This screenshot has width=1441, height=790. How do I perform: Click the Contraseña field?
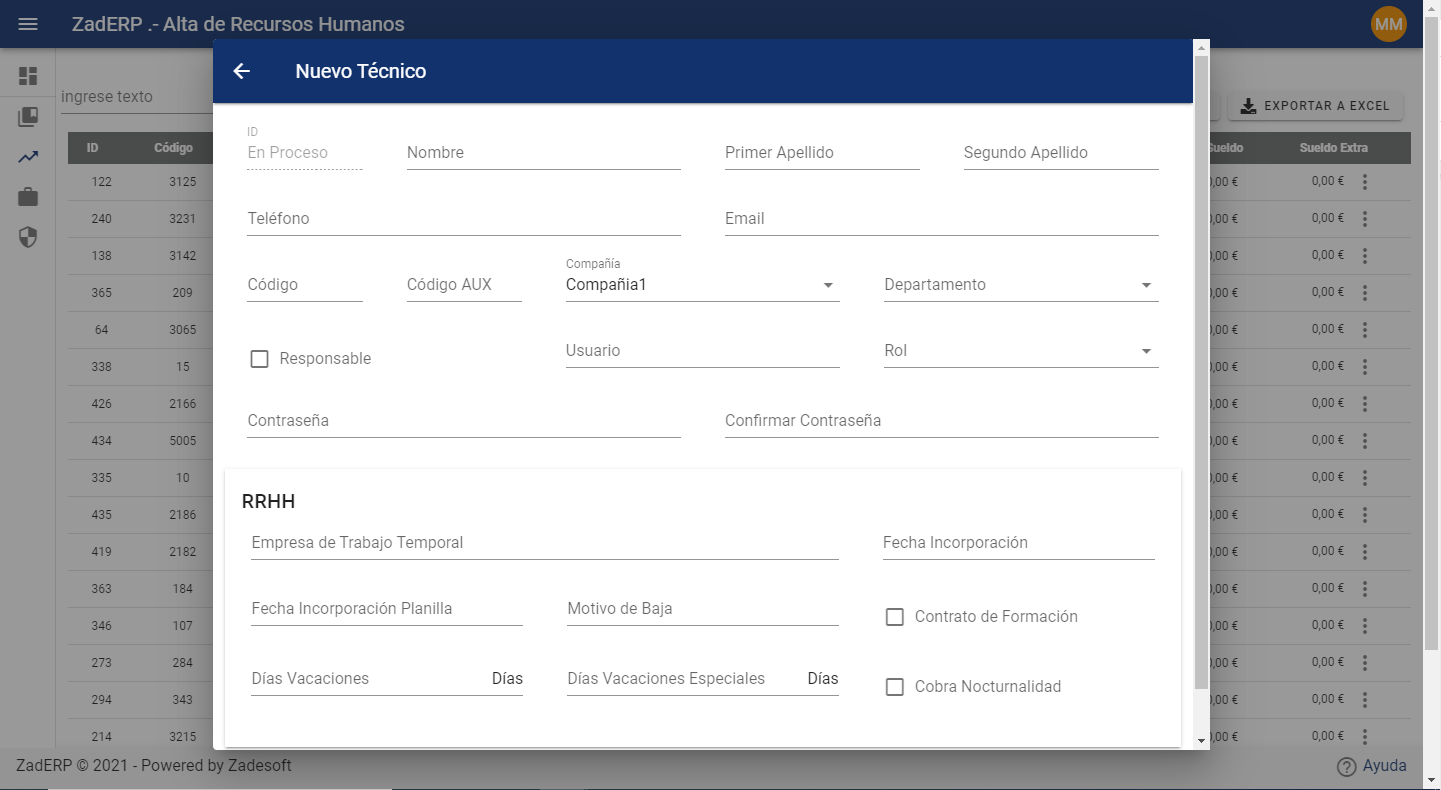pyautogui.click(x=463, y=421)
